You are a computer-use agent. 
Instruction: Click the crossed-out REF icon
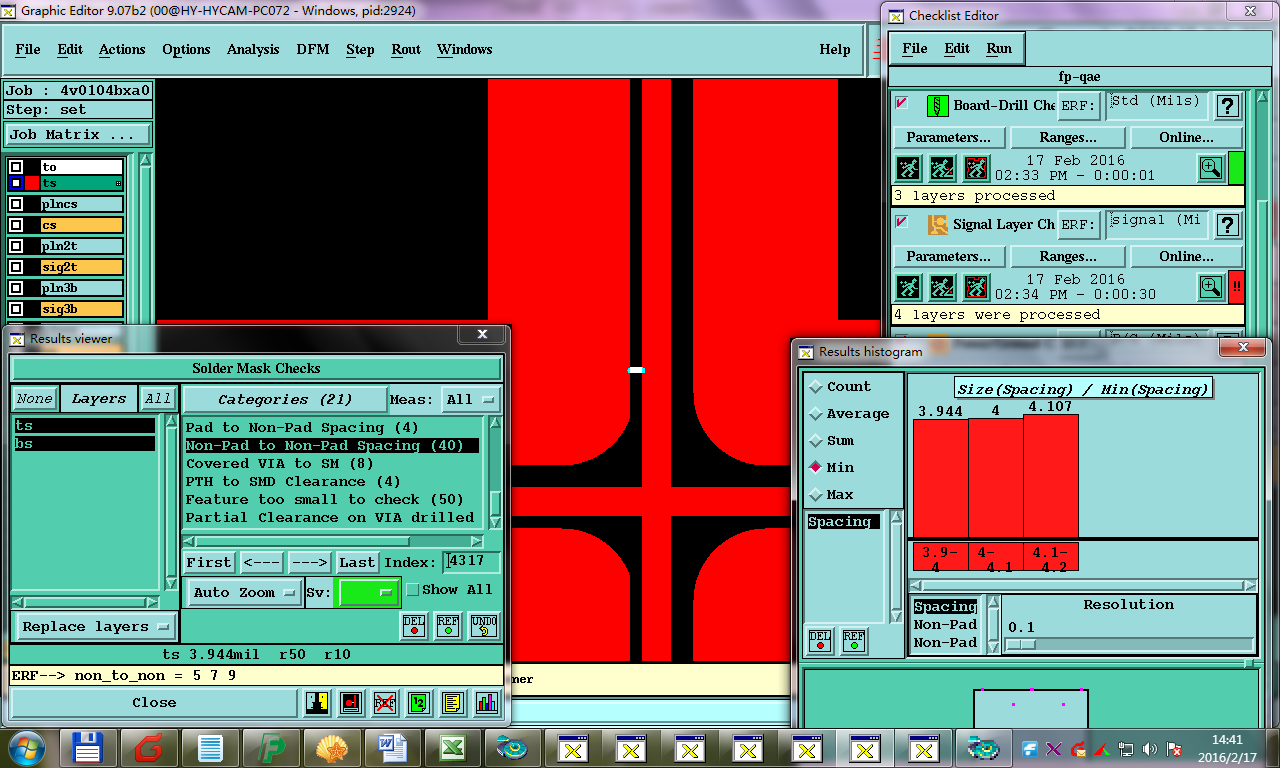click(384, 703)
